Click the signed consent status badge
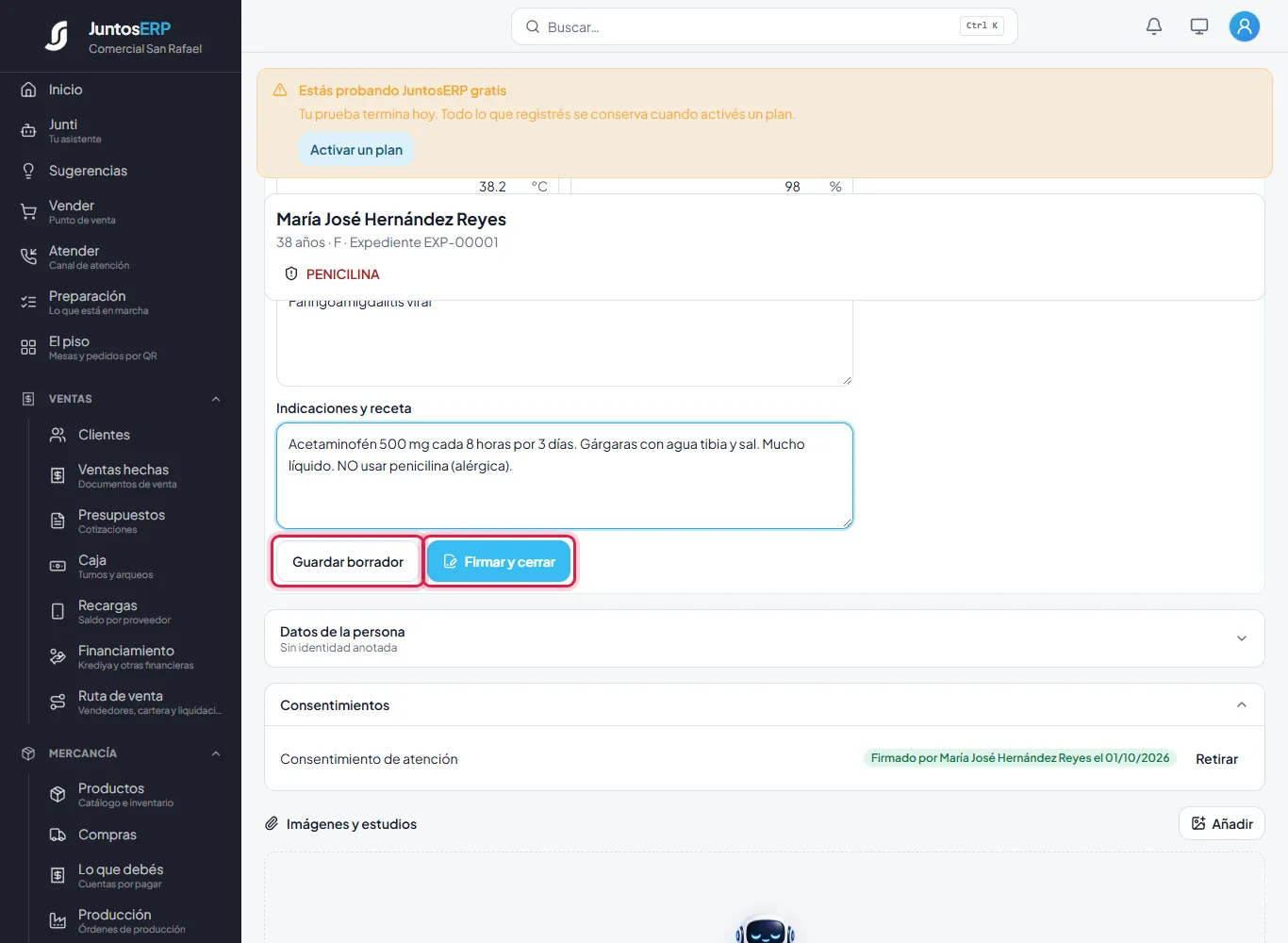Screen dimensions: 1288x943 [x=1020, y=758]
